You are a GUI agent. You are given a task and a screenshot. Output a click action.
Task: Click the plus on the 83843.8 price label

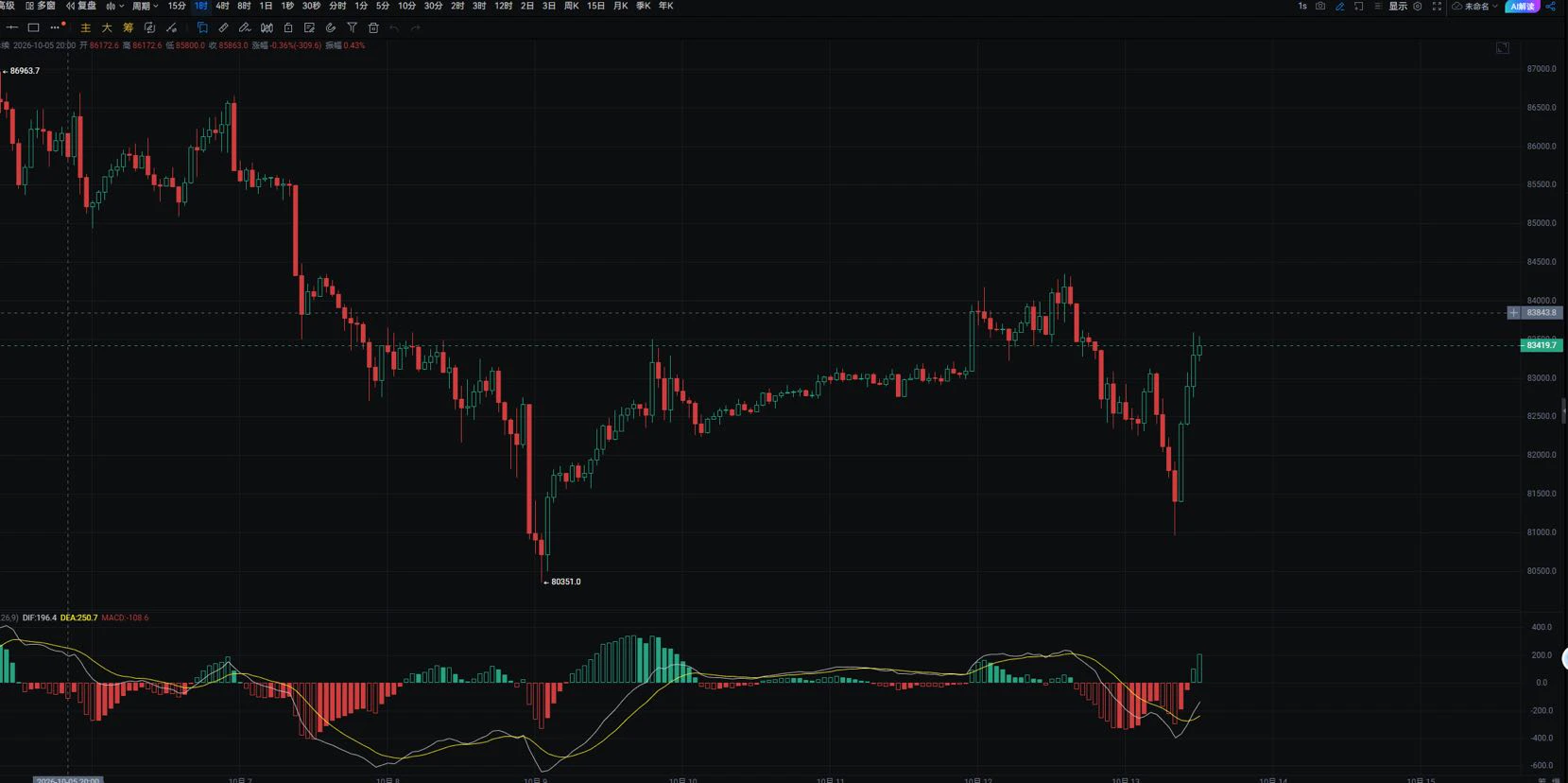[x=1513, y=312]
